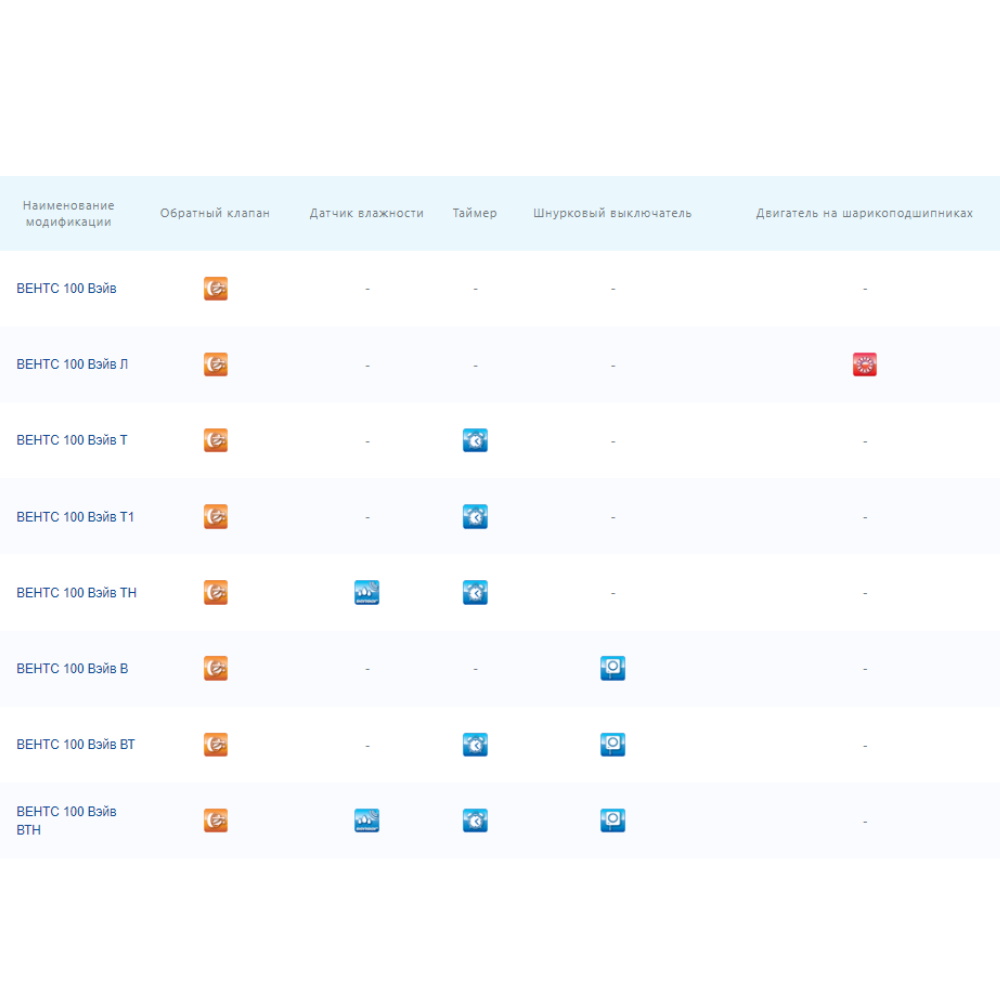Screen dimensions: 1000x1000
Task: Click backdraft valve icon in Вэйв ТН row
Action: coord(216,592)
